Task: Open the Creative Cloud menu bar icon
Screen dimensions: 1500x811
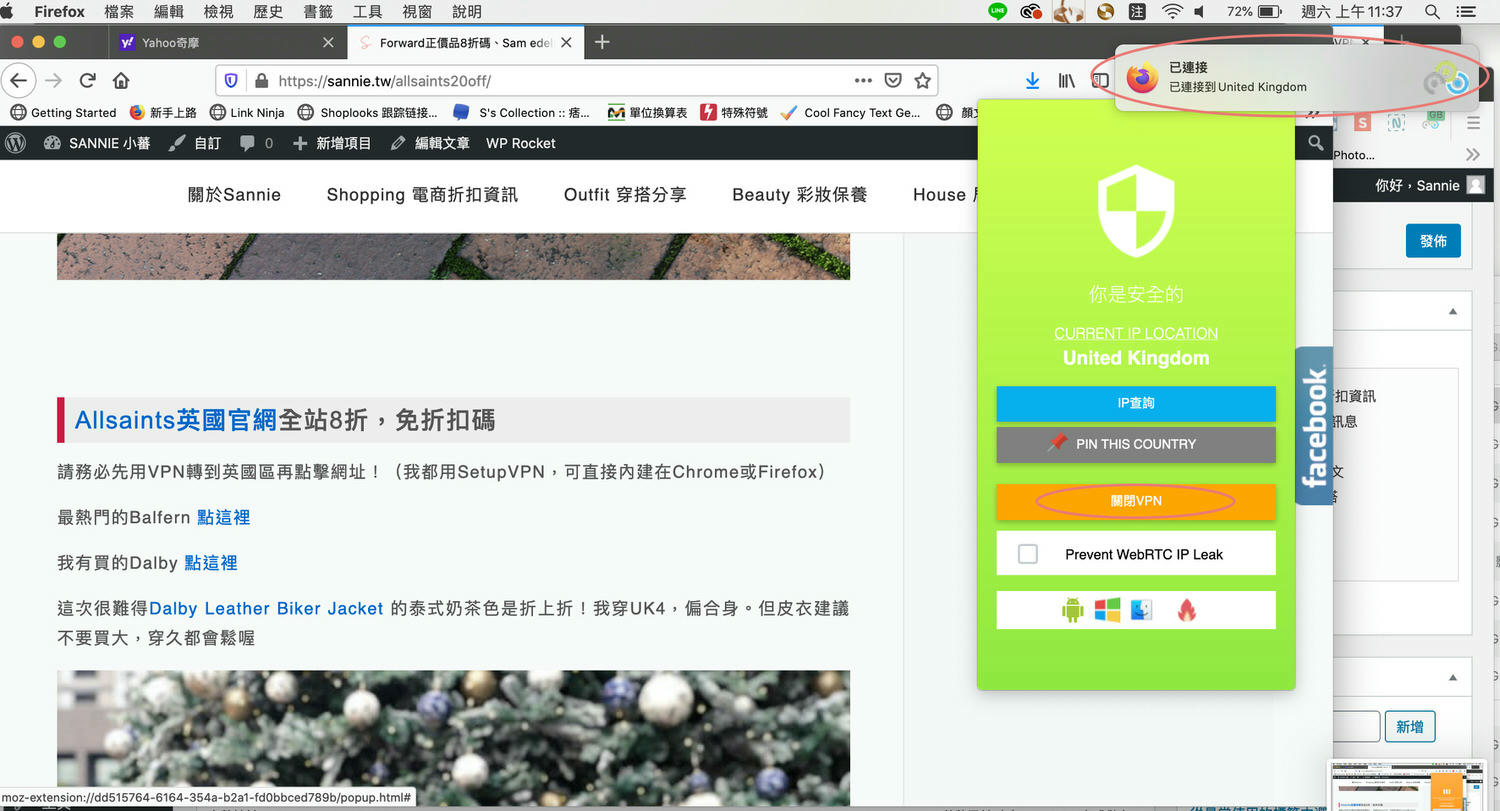Action: click(1031, 12)
